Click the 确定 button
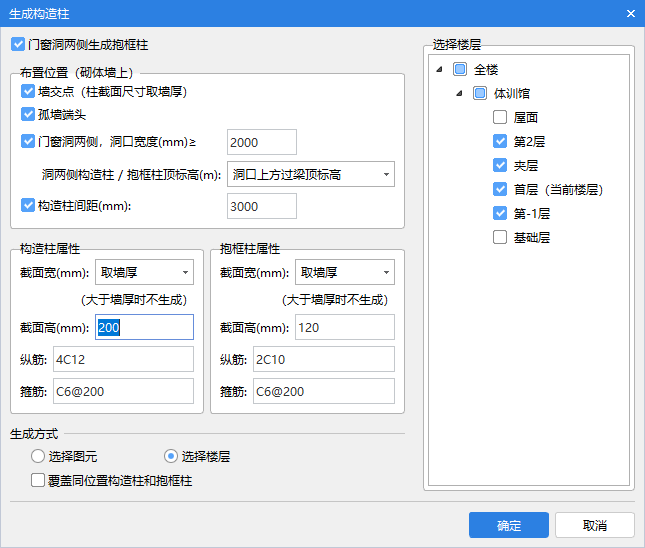The image size is (645, 548). [x=509, y=525]
